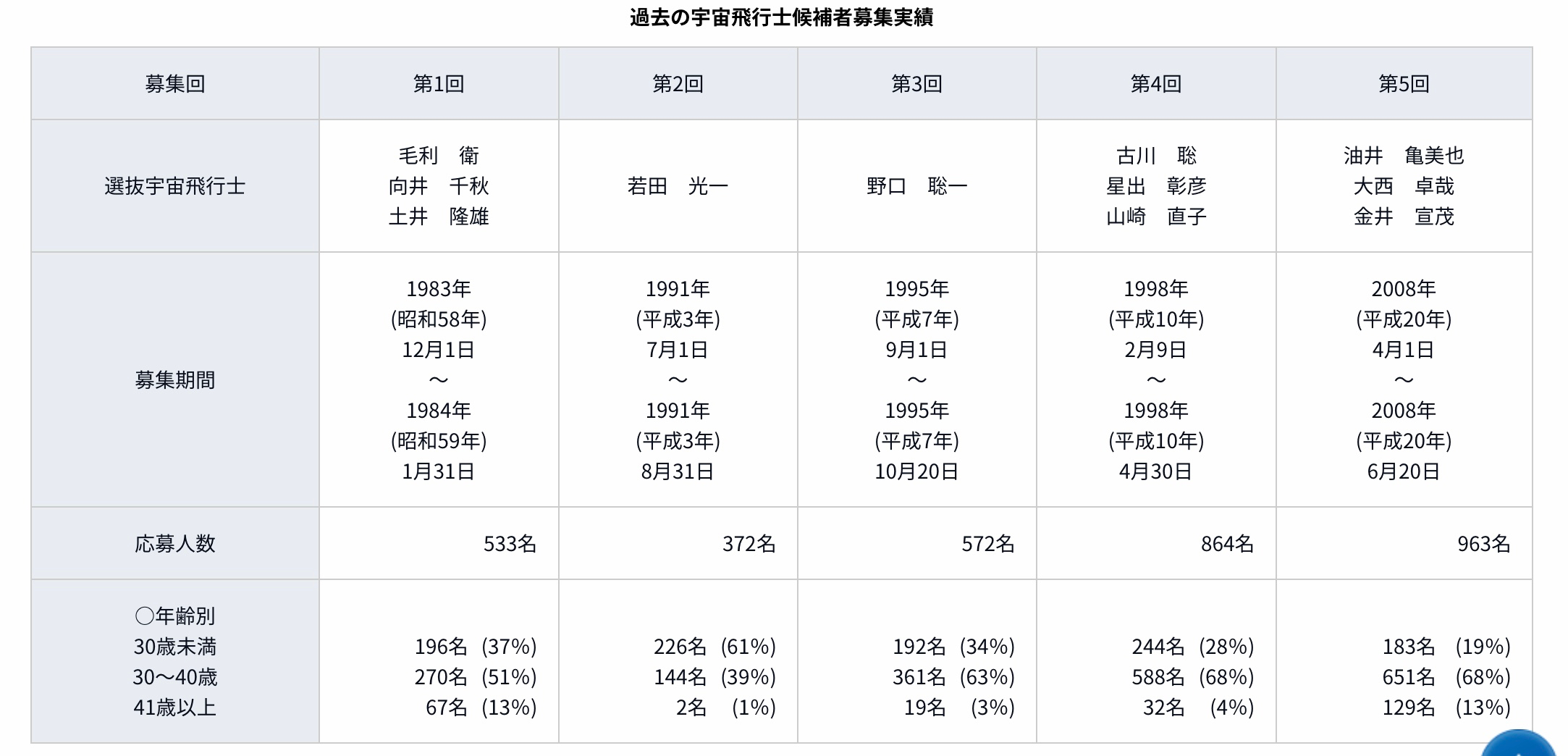Click the 募集期間 row label
This screenshot has width=1568, height=756.
pyautogui.click(x=175, y=380)
